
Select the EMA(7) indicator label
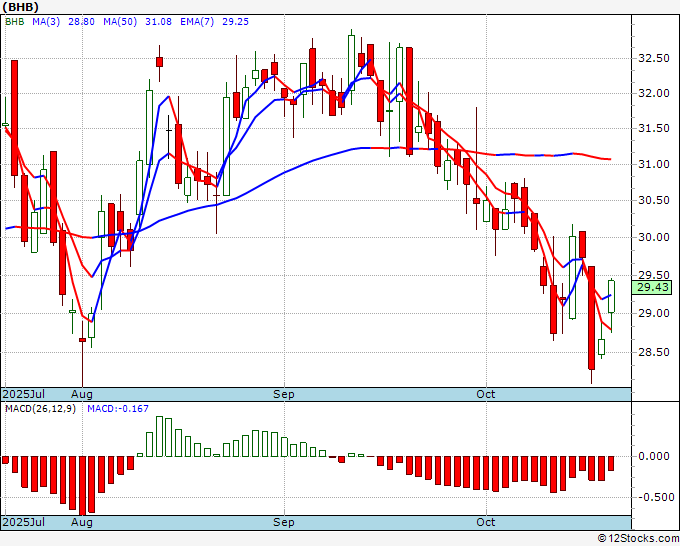pos(197,22)
